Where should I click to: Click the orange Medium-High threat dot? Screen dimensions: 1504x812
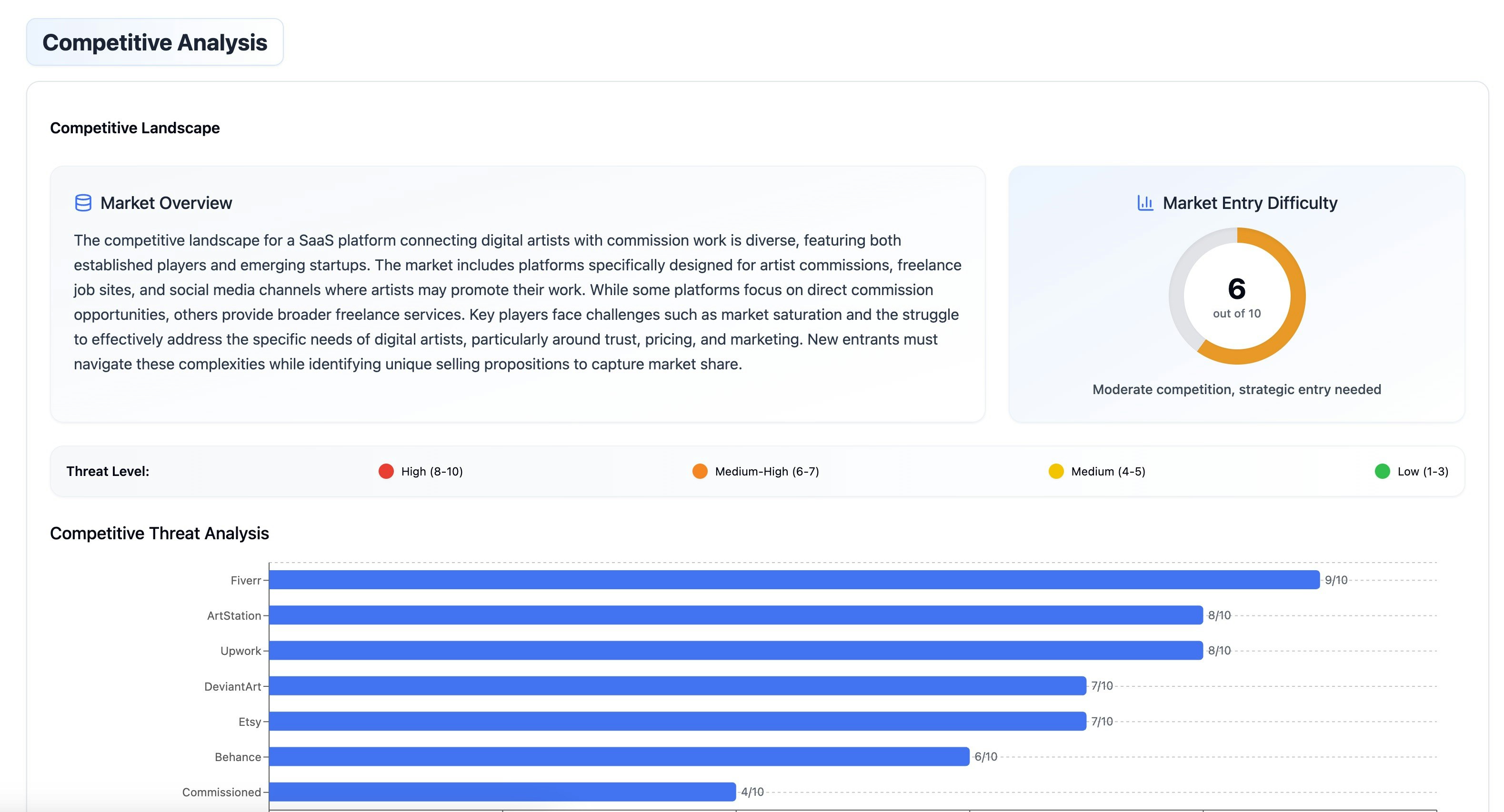click(700, 471)
